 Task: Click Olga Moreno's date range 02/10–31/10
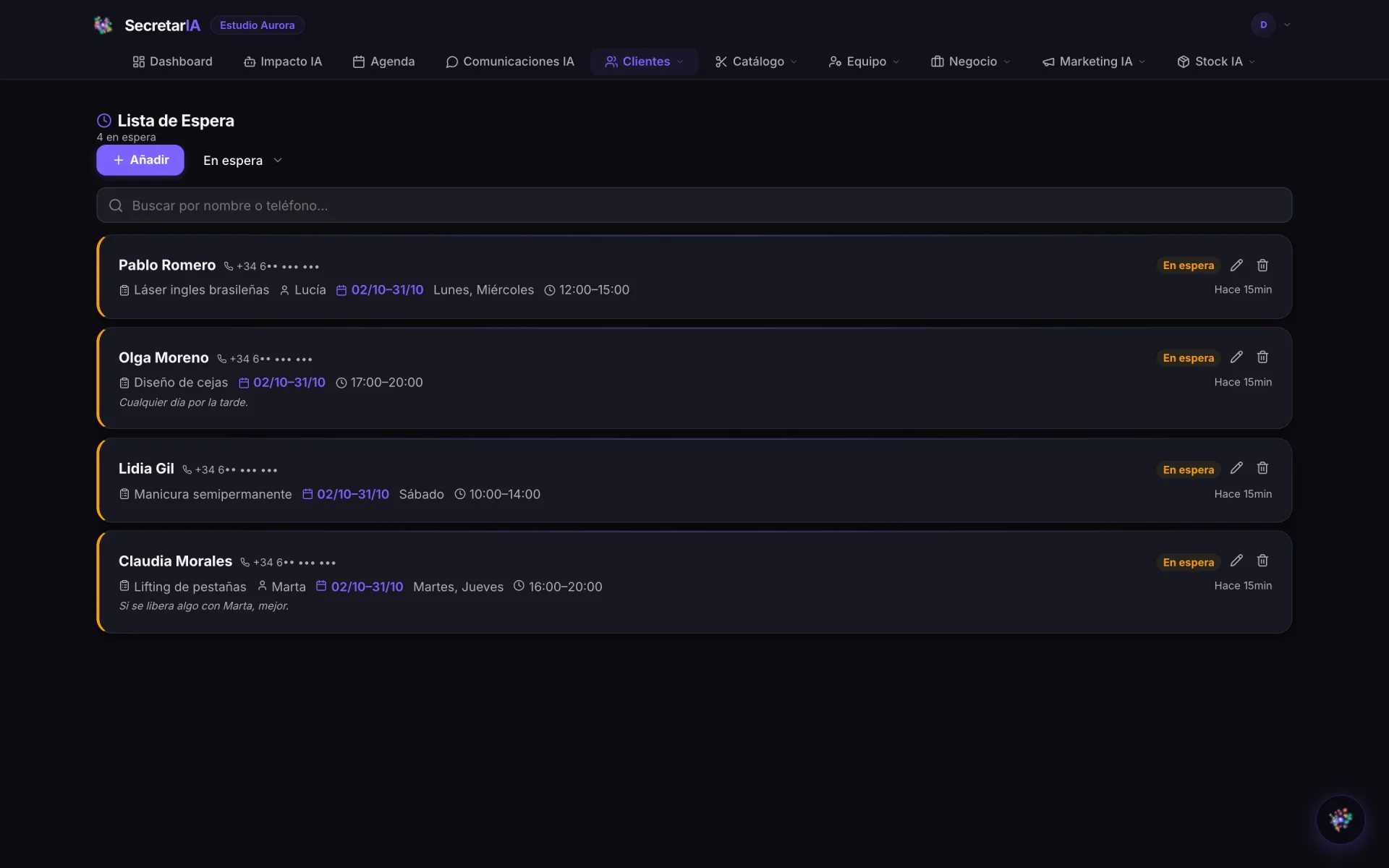pos(289,382)
